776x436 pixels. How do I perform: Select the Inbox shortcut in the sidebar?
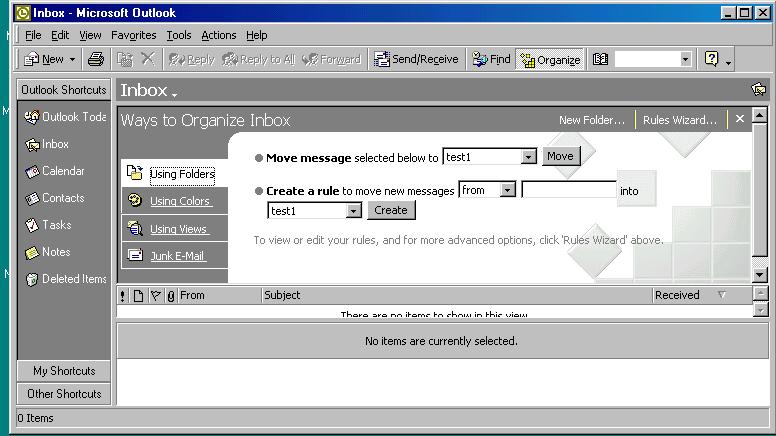[x=47, y=144]
